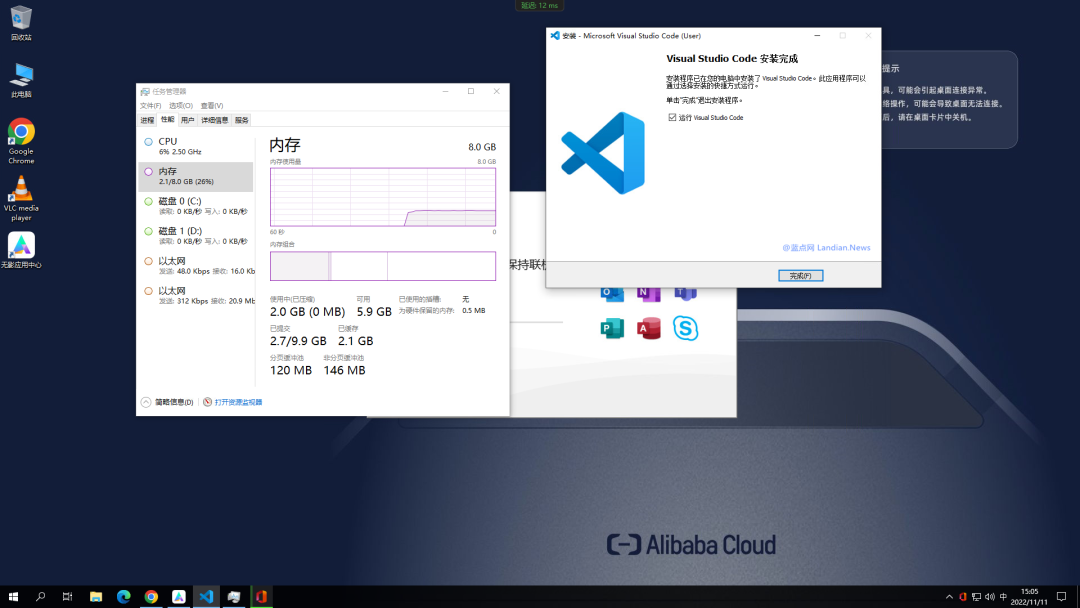Screen dimensions: 1080x608
Task: Select first 以太网 entry sending 48.0 Kbps
Action: (196, 266)
